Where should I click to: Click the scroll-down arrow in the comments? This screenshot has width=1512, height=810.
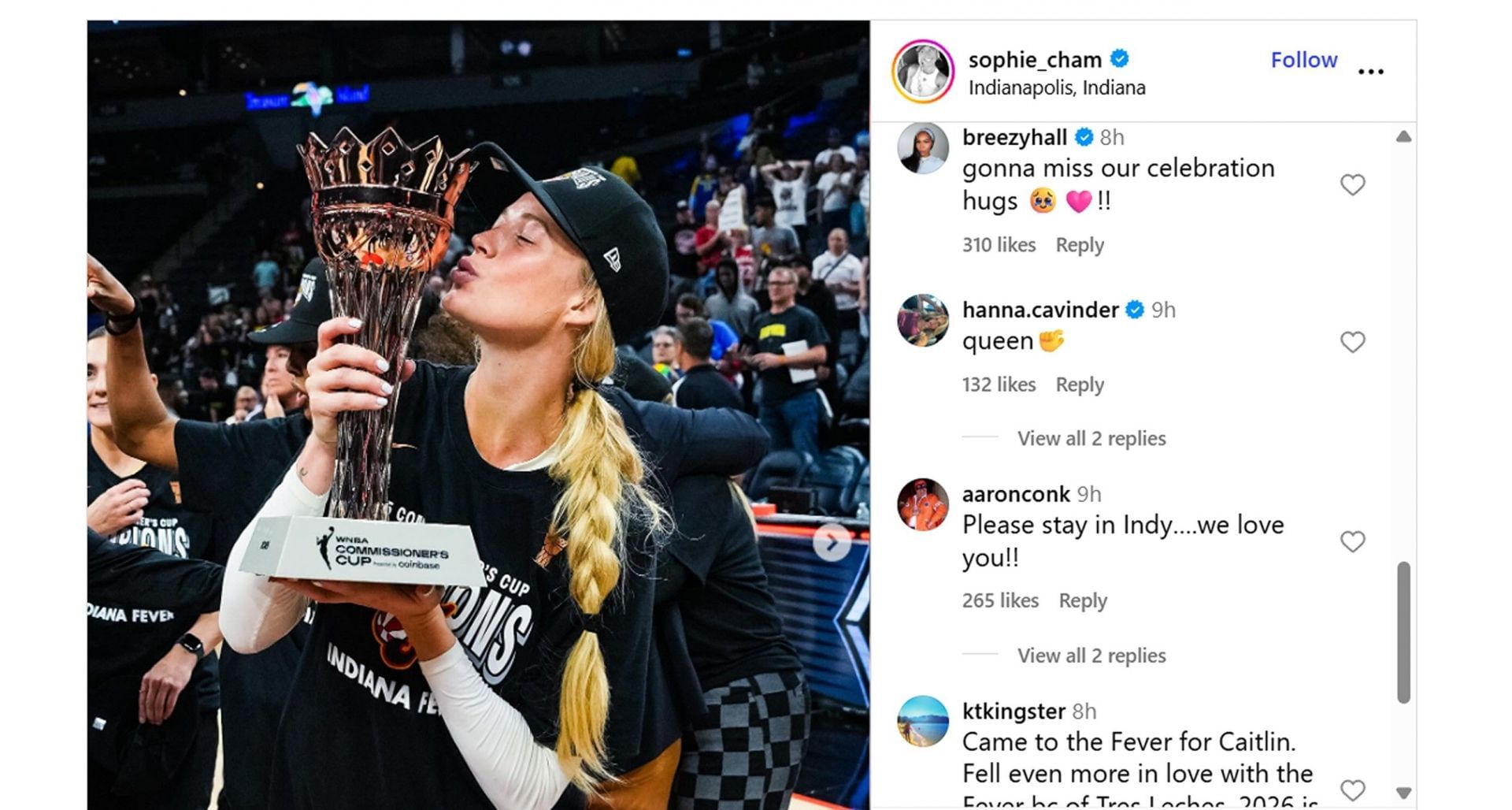1403,793
